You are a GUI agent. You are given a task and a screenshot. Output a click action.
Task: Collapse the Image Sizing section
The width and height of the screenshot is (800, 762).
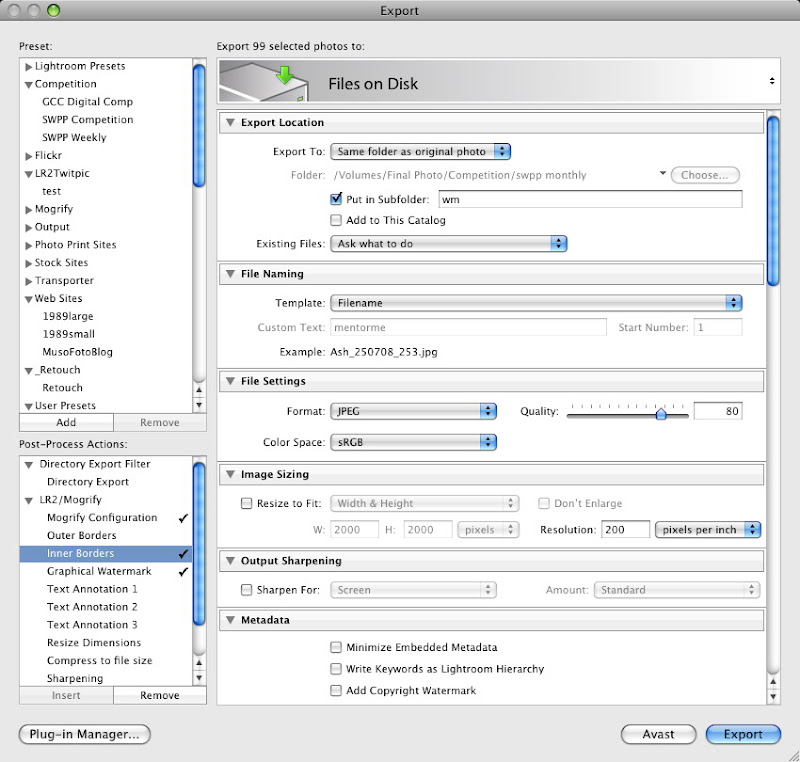pyautogui.click(x=230, y=474)
